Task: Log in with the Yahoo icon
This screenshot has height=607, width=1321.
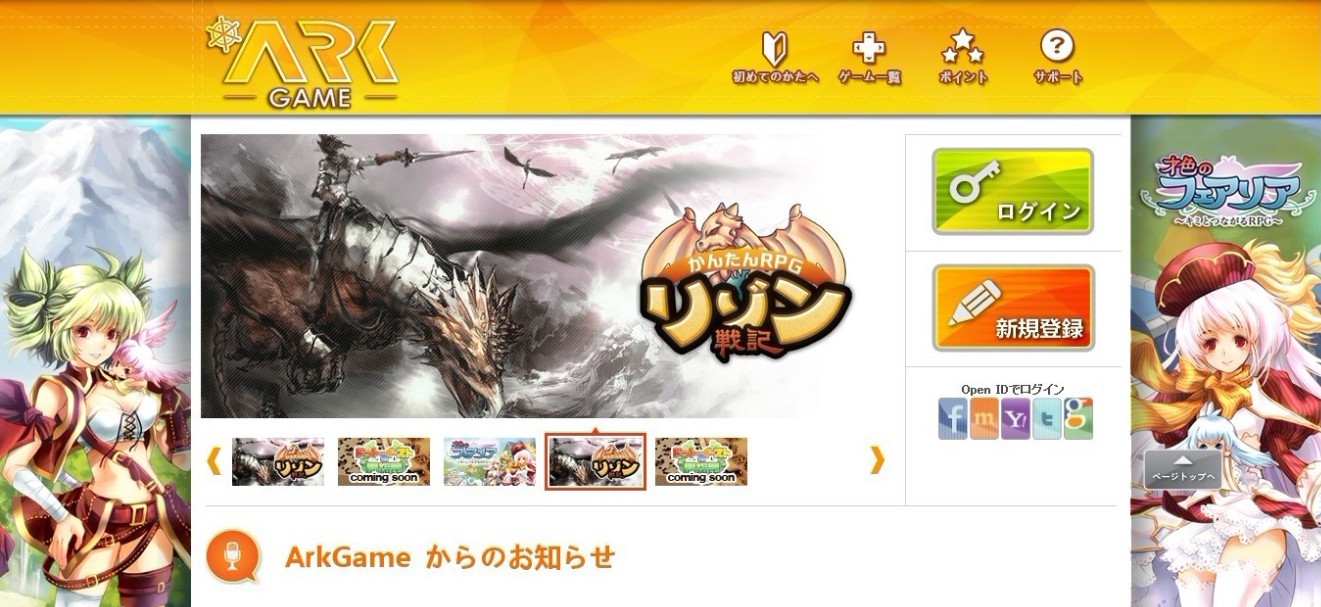Action: [x=1015, y=418]
